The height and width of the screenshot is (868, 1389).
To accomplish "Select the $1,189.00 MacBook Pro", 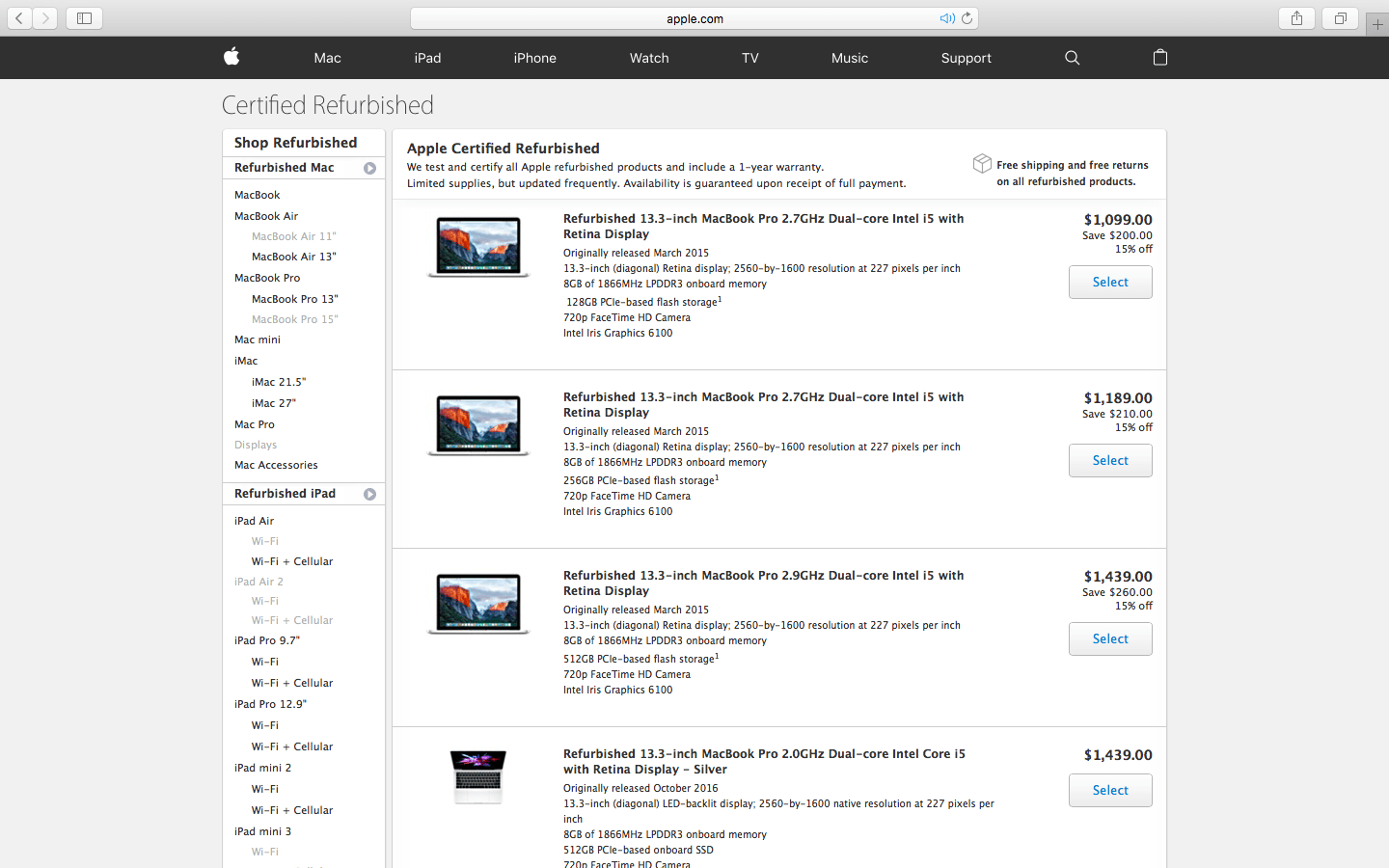I will point(1110,461).
